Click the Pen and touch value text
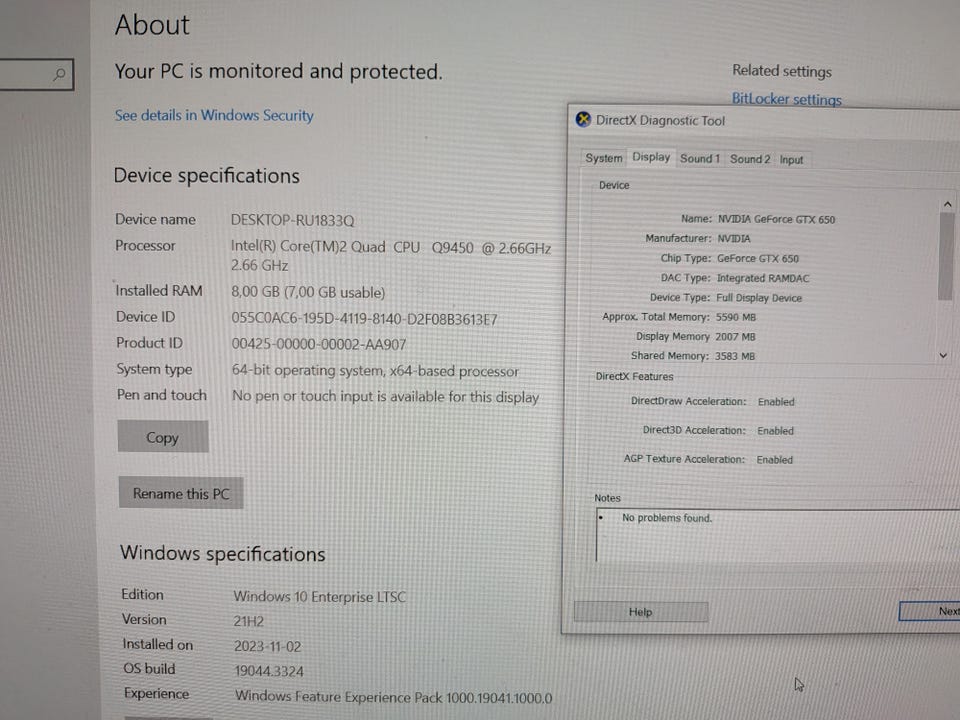The height and width of the screenshot is (720, 960). coord(385,397)
